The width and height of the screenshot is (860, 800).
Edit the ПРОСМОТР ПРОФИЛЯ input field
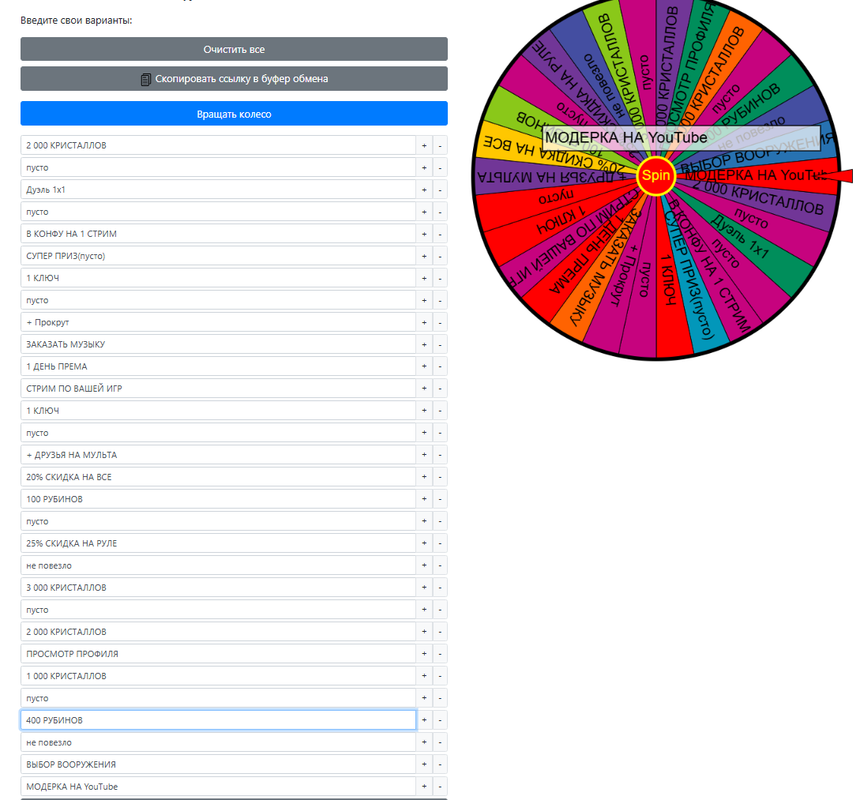pos(218,654)
